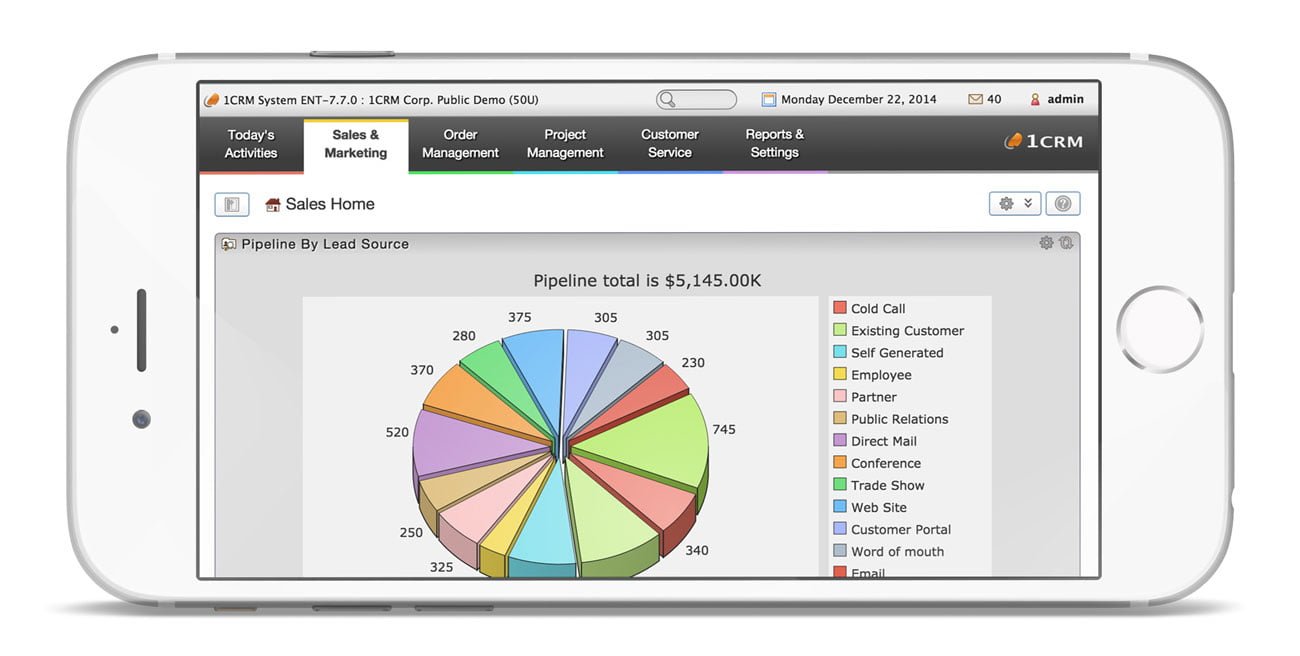Screen dimensions: 1300x656
Task: Click the user icon next to admin
Action: pos(1035,100)
